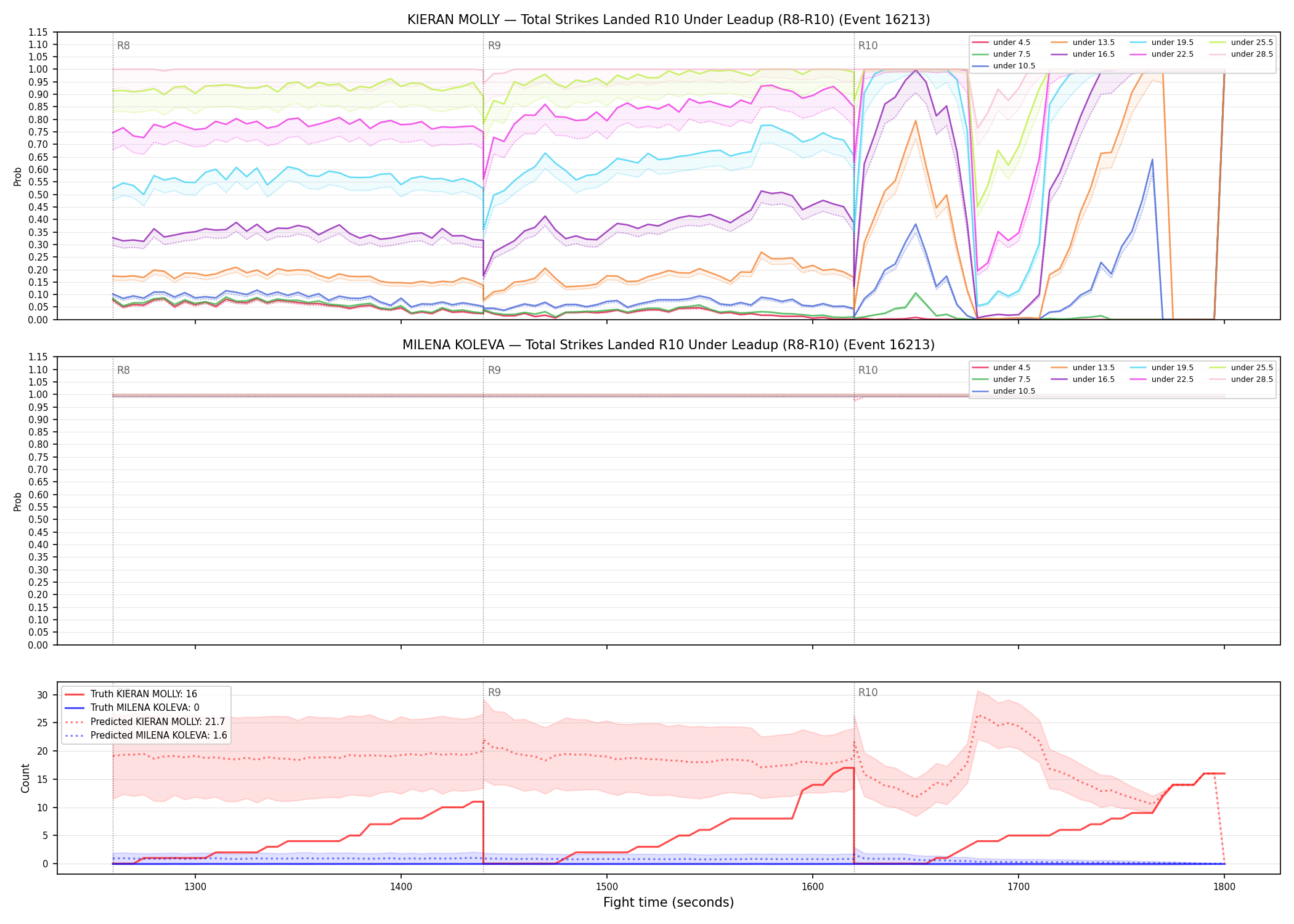Screen dimensions: 1294x924
Task: Click the 1600 x-axis tick label
Action: (x=813, y=886)
